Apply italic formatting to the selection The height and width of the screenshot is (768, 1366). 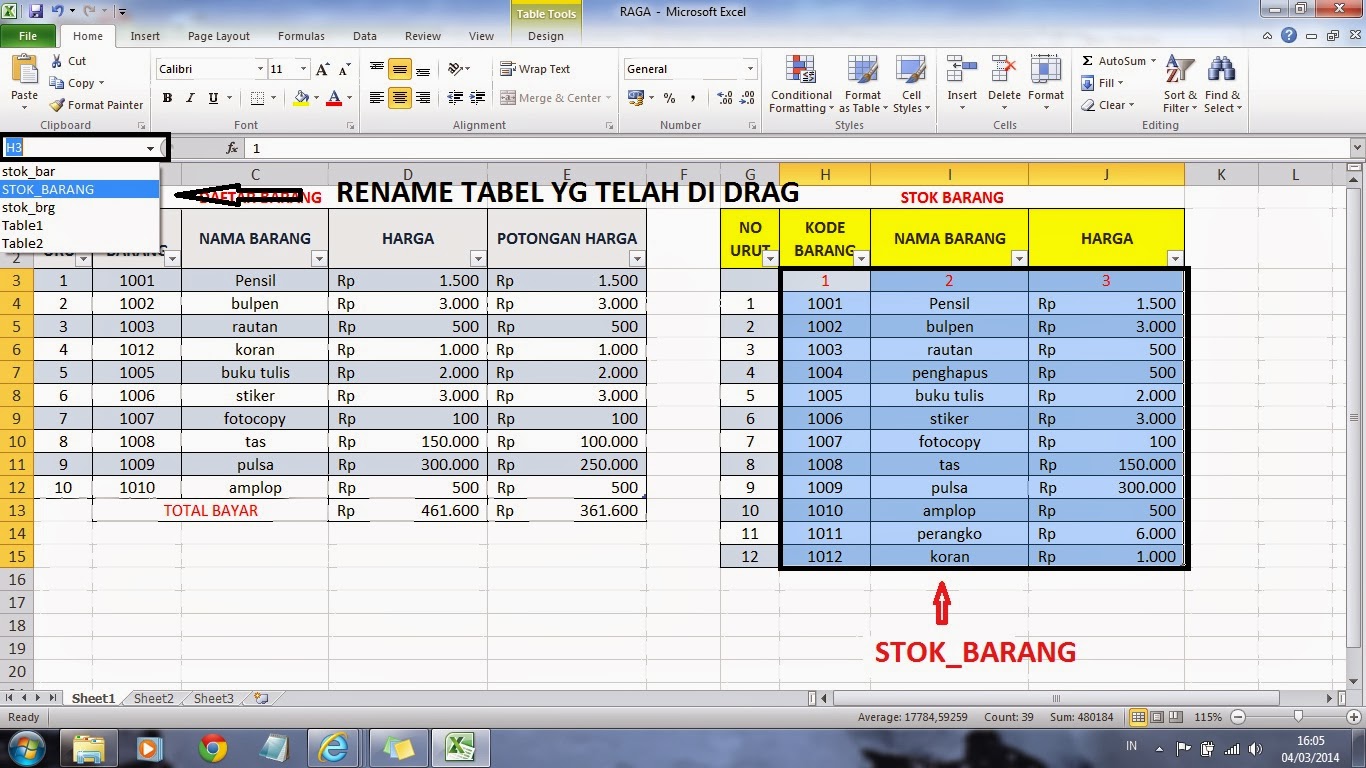coord(189,98)
